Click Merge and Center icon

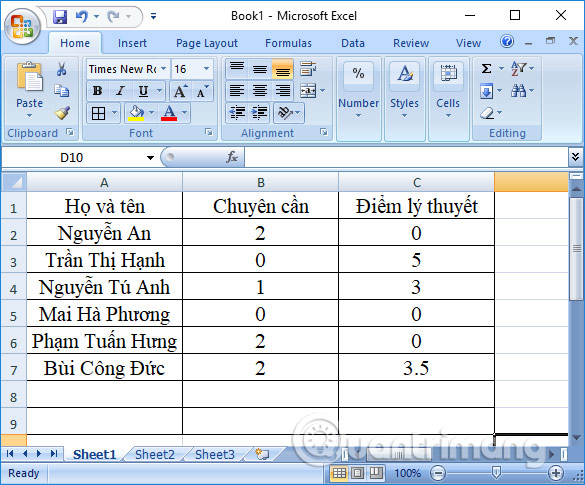[308, 91]
